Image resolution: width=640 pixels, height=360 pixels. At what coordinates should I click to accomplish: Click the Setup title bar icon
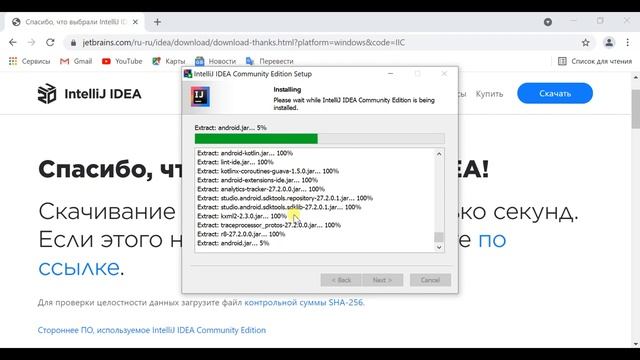188,74
